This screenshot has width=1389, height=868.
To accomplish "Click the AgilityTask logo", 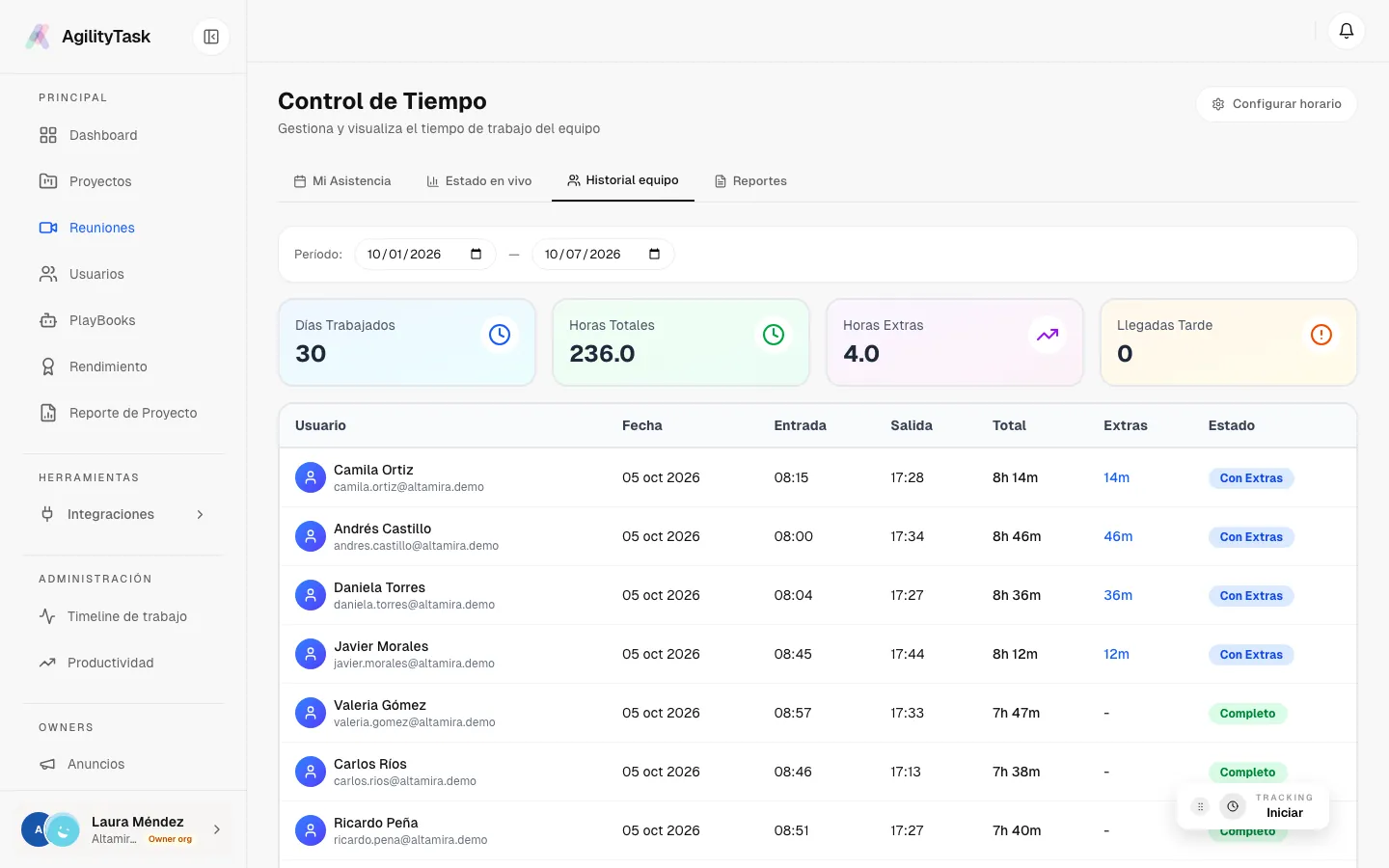I will pos(38,37).
